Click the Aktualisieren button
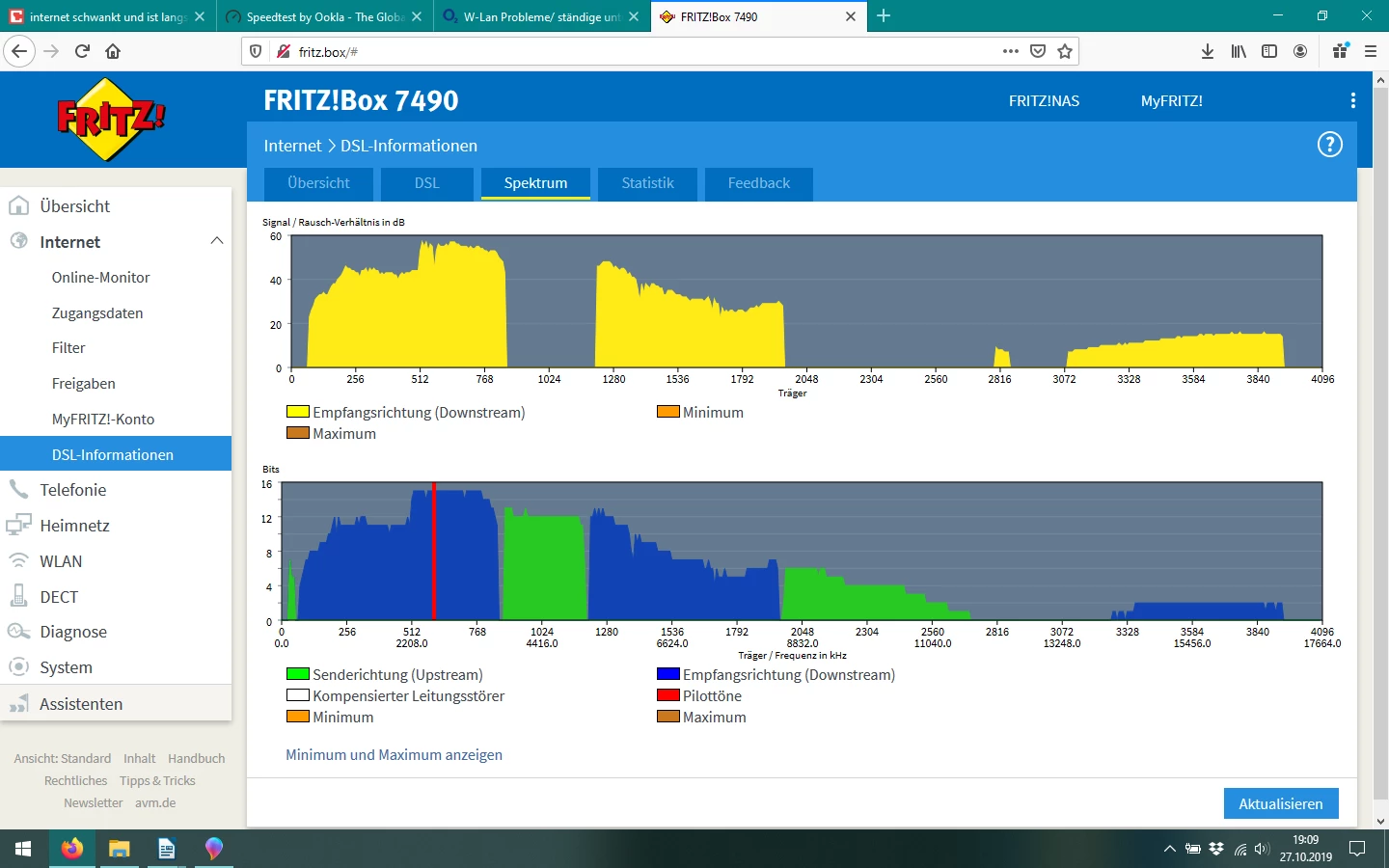The width and height of the screenshot is (1389, 868). coord(1280,803)
